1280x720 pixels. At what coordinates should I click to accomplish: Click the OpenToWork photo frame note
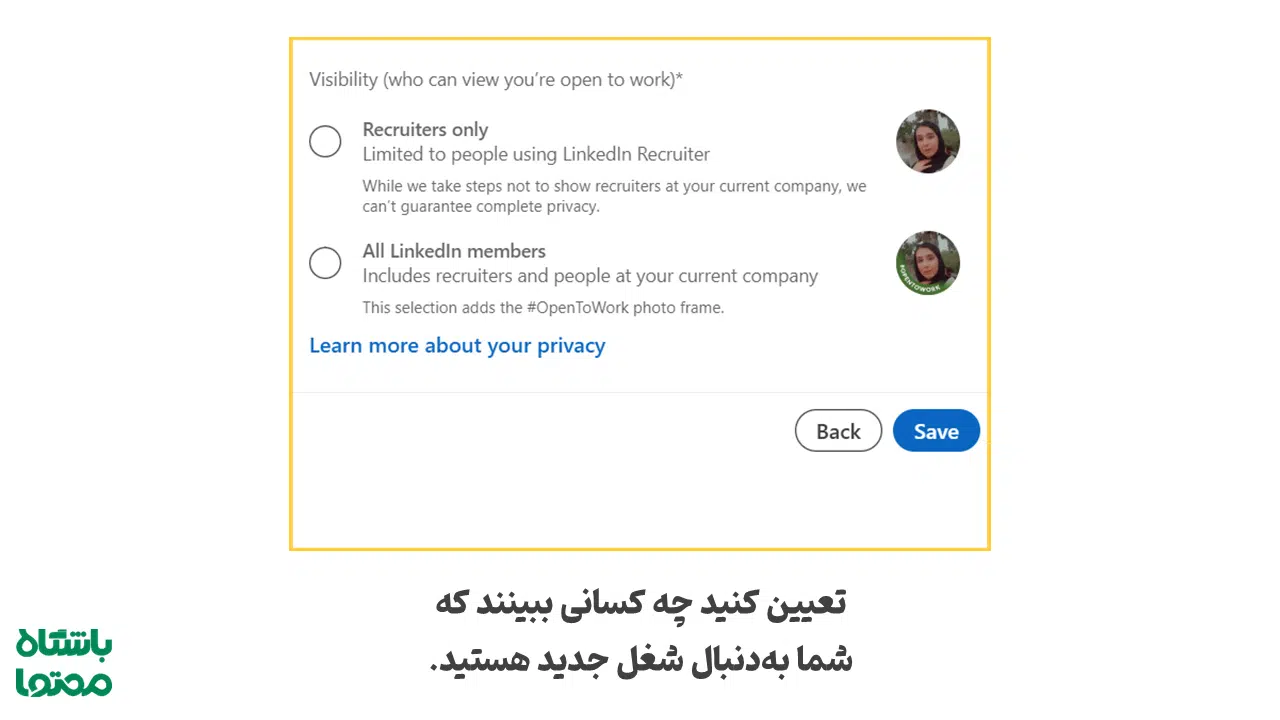(x=543, y=307)
